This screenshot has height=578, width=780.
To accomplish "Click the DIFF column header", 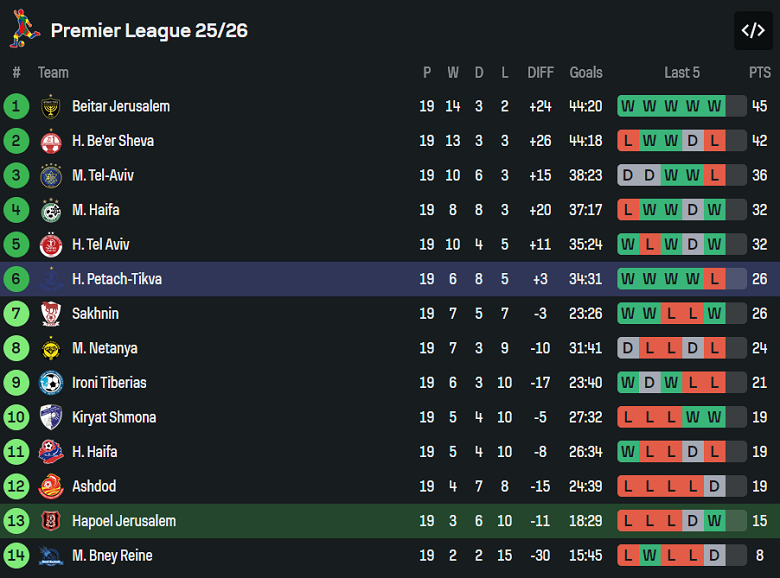I will point(540,72).
